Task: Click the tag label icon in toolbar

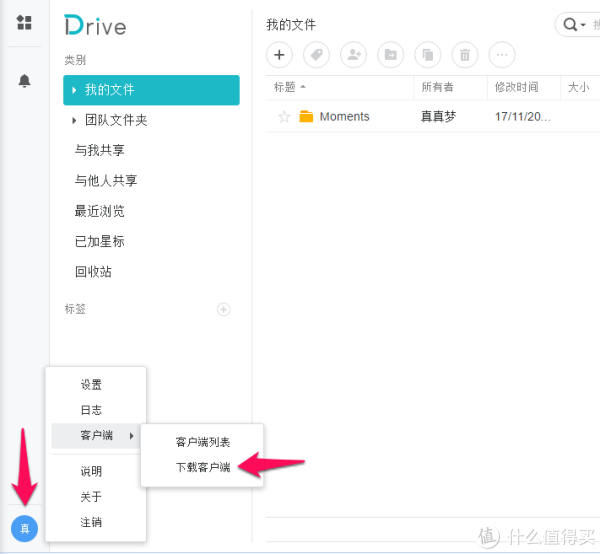Action: coord(316,55)
